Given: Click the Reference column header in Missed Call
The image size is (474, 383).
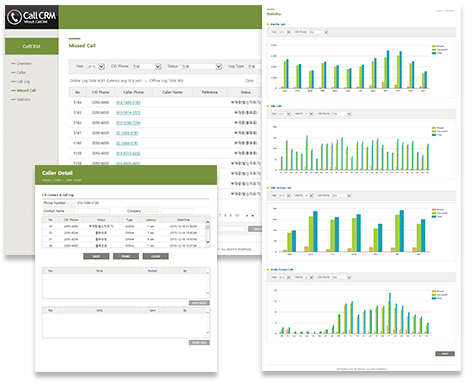Looking at the screenshot, I should (x=210, y=92).
